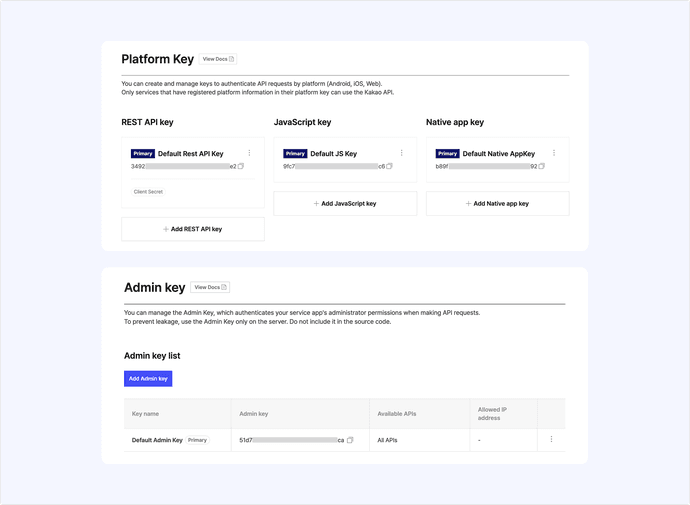Click the Primary badge on Default JS Key
The height and width of the screenshot is (505, 690).
point(295,154)
